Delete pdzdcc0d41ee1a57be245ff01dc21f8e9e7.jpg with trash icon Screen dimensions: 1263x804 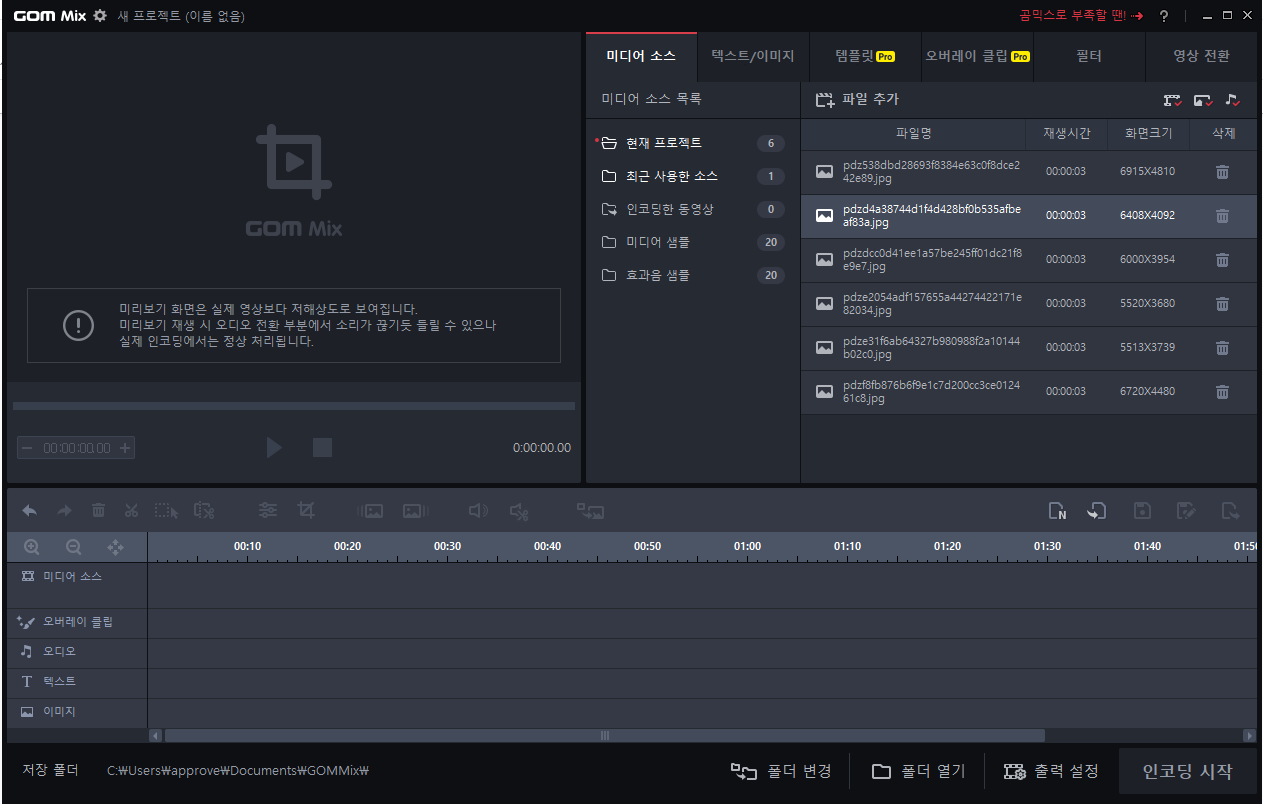[x=1222, y=260]
